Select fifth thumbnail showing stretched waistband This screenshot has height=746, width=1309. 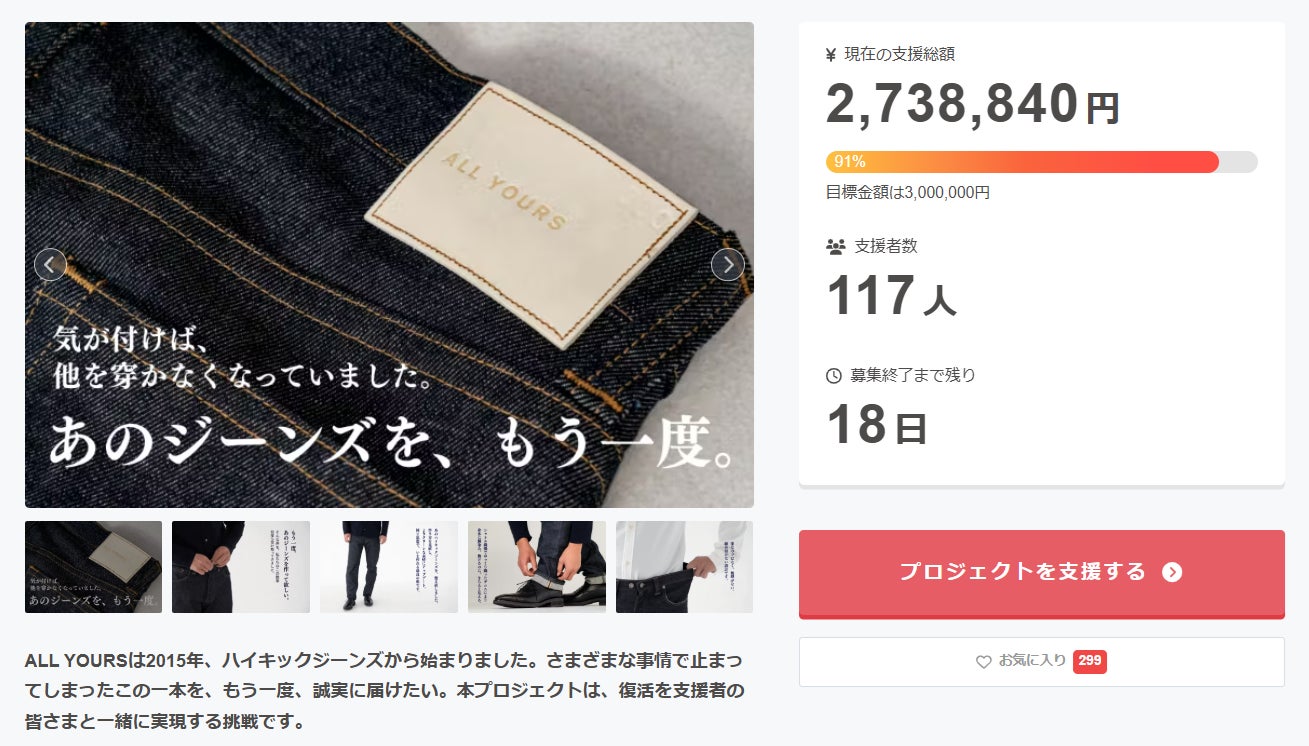[684, 567]
